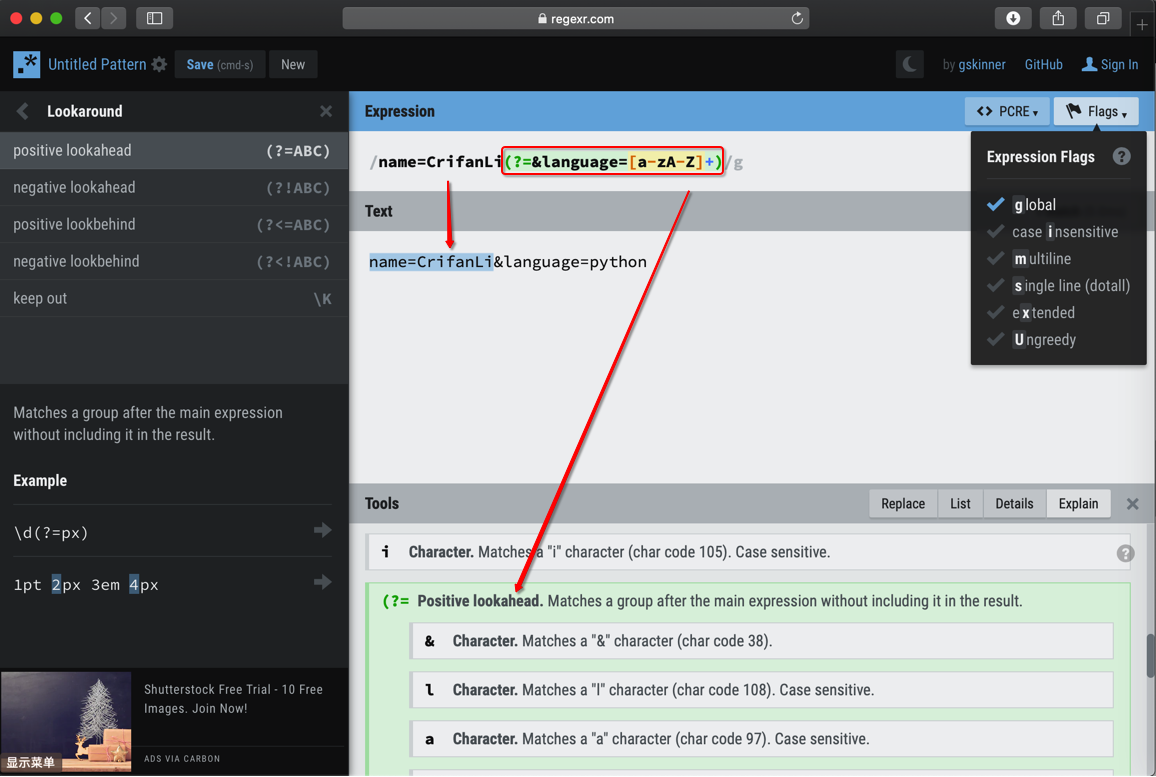The image size is (1156, 777).
Task: Go back with Lookaround back chevron
Action: (x=22, y=111)
